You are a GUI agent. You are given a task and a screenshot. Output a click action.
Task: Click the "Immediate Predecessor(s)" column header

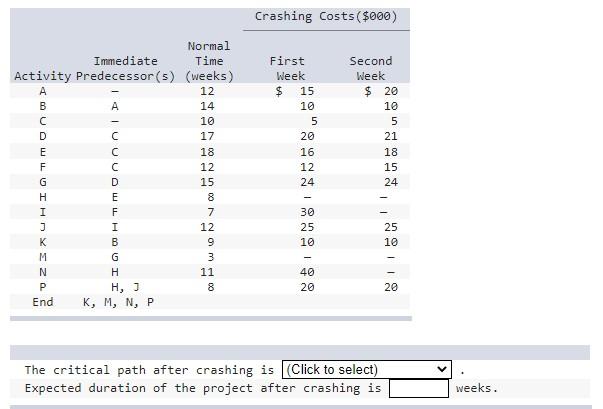pos(125,68)
